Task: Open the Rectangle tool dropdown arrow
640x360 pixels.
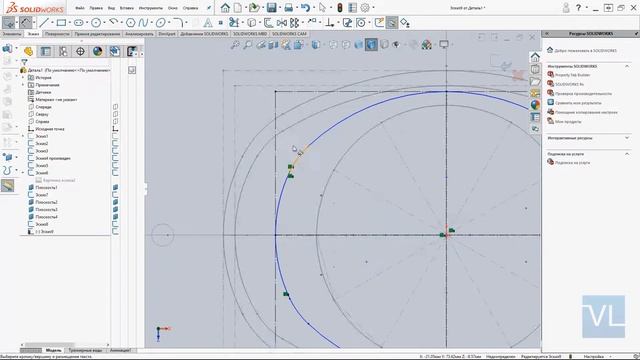Action: coord(69,23)
